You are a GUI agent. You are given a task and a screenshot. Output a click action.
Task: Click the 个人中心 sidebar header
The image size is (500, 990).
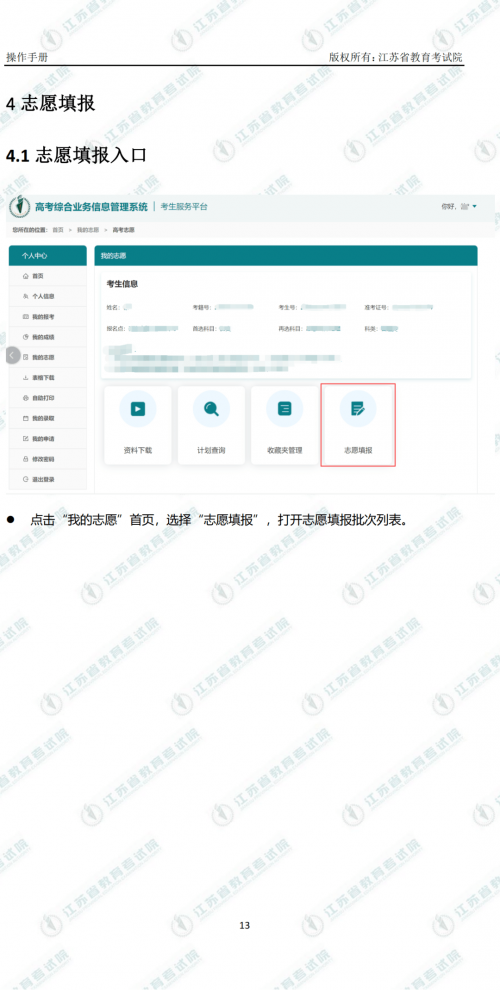click(x=47, y=256)
